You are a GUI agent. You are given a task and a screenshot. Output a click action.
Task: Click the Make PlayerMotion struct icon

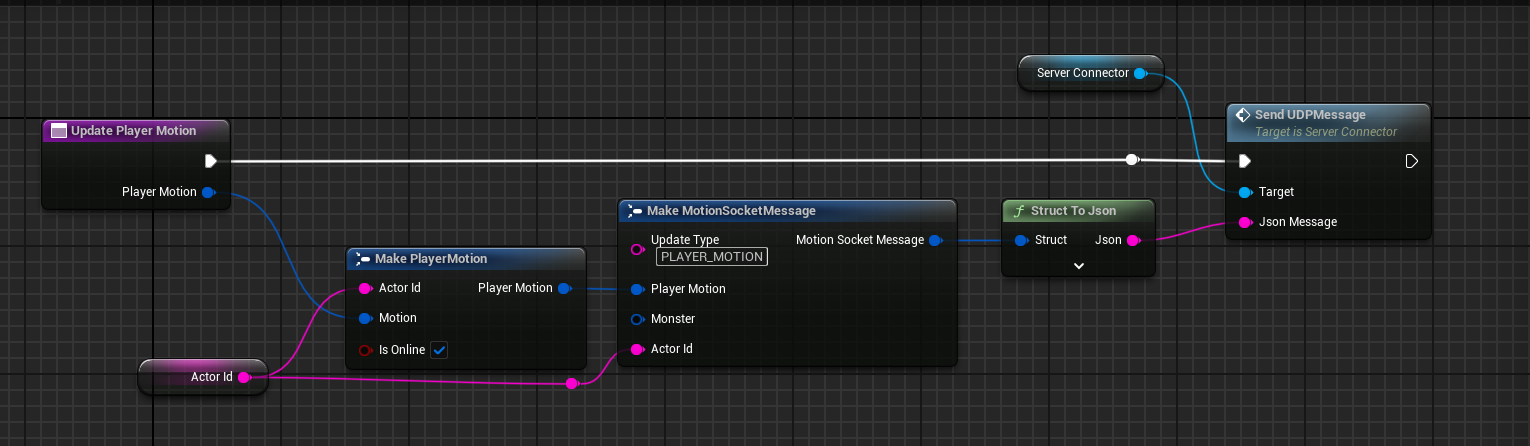point(363,259)
